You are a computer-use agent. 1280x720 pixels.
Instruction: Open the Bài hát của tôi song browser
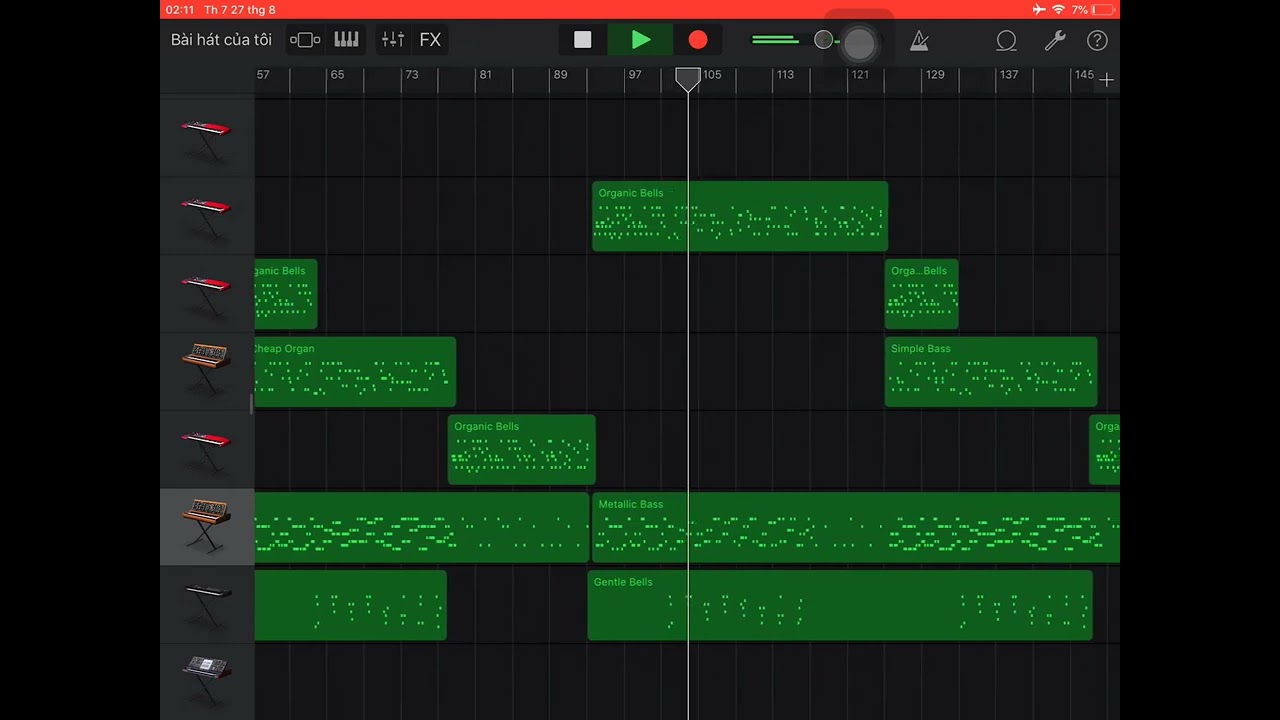click(x=221, y=40)
